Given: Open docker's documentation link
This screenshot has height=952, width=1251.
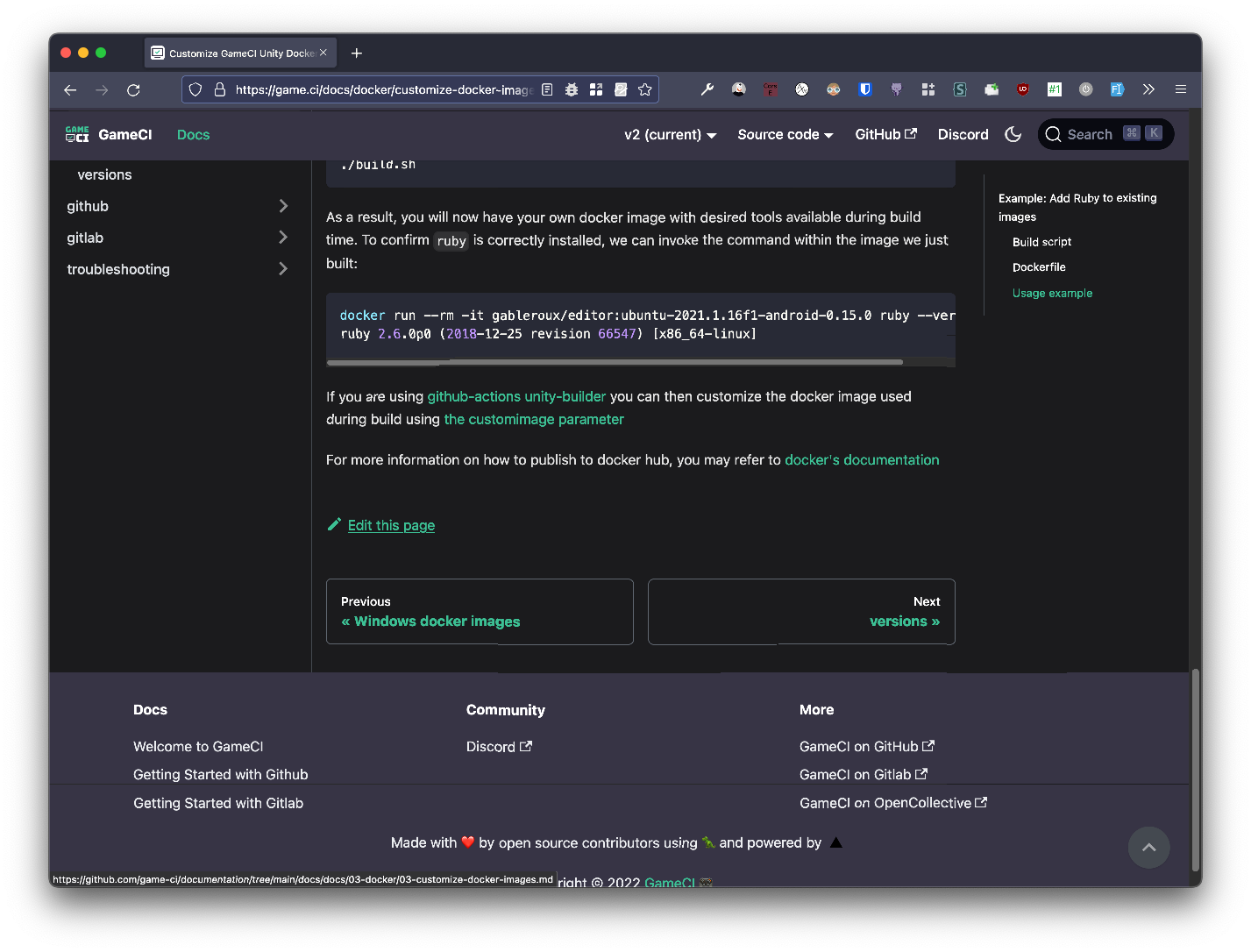Looking at the screenshot, I should click(x=862, y=459).
